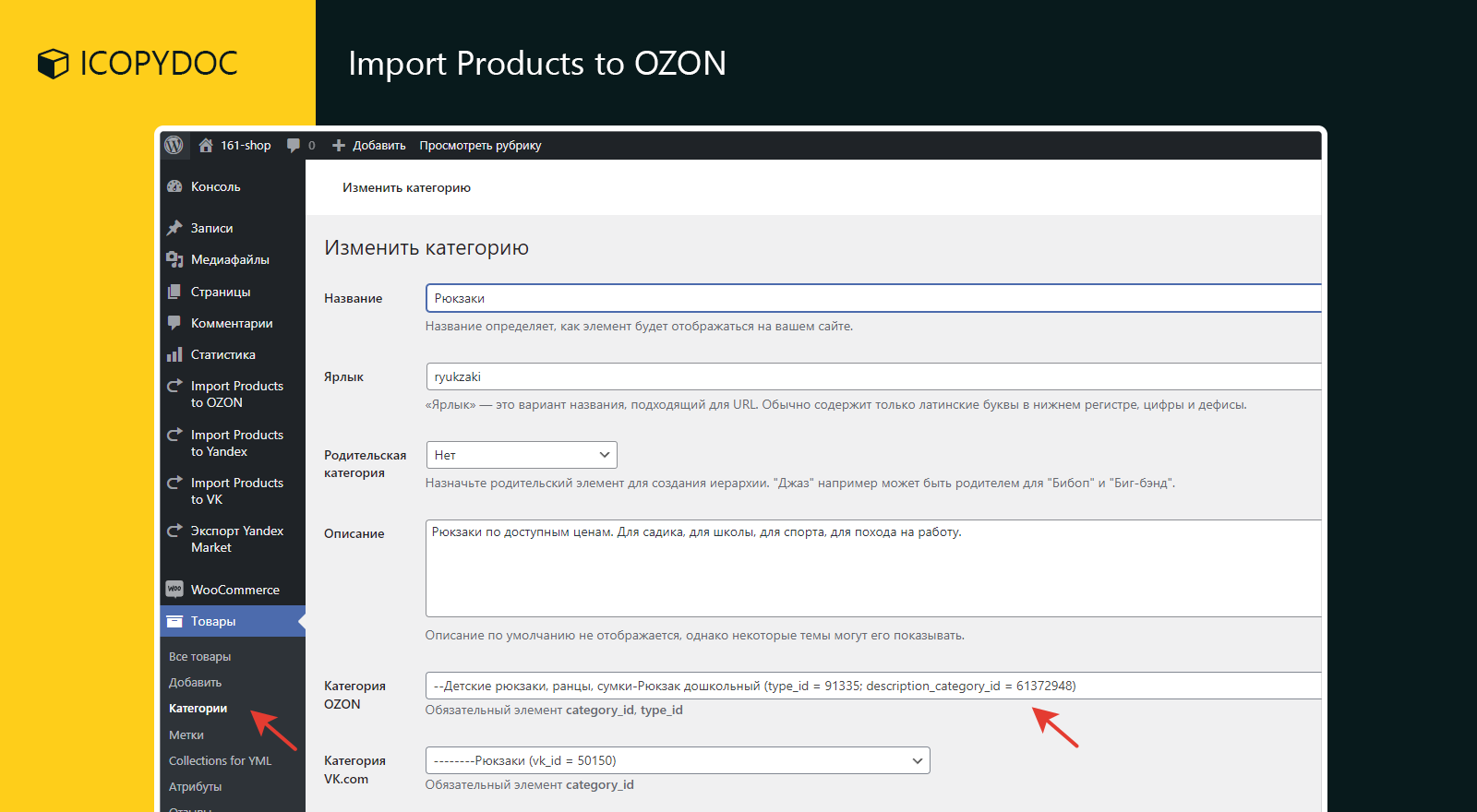
Task: Click the Экспорт Yandex Market arrow icon
Action: [174, 531]
